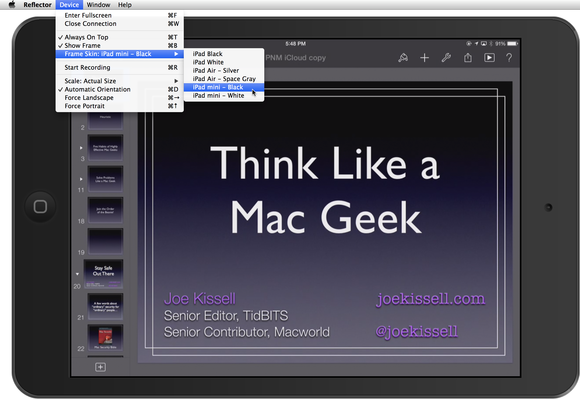Image resolution: width=580 pixels, height=399 pixels.
Task: Select iPad White frame skin
Action: (x=224, y=62)
